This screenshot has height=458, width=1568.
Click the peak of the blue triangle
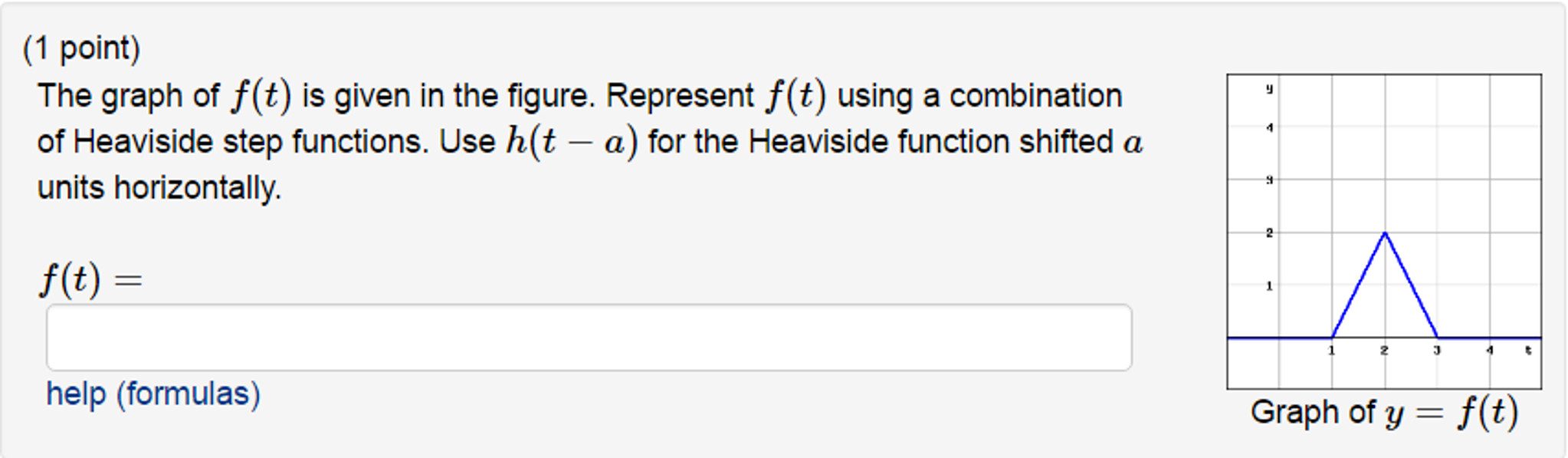pos(1385,232)
